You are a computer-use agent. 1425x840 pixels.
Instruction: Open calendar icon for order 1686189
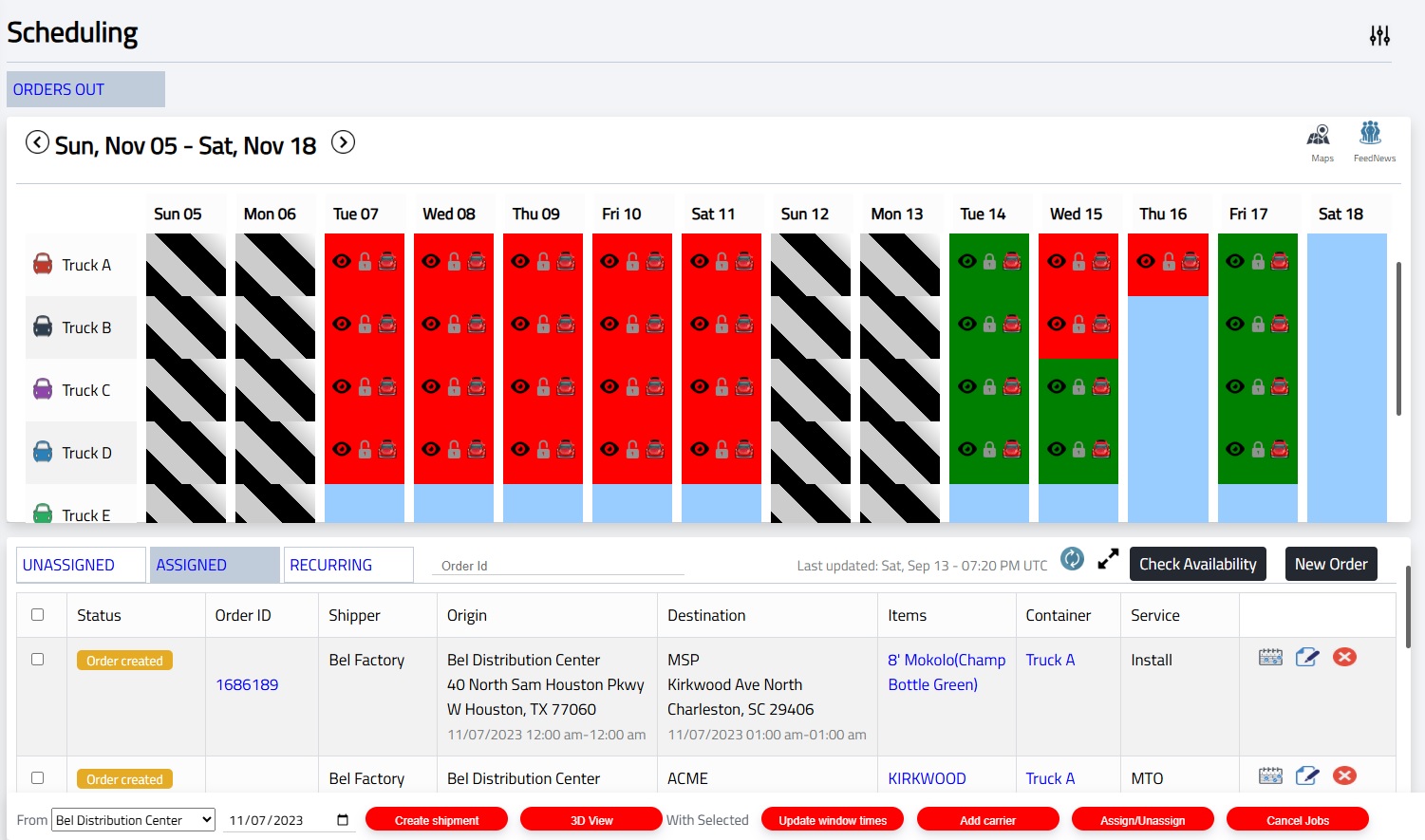[x=1270, y=657]
